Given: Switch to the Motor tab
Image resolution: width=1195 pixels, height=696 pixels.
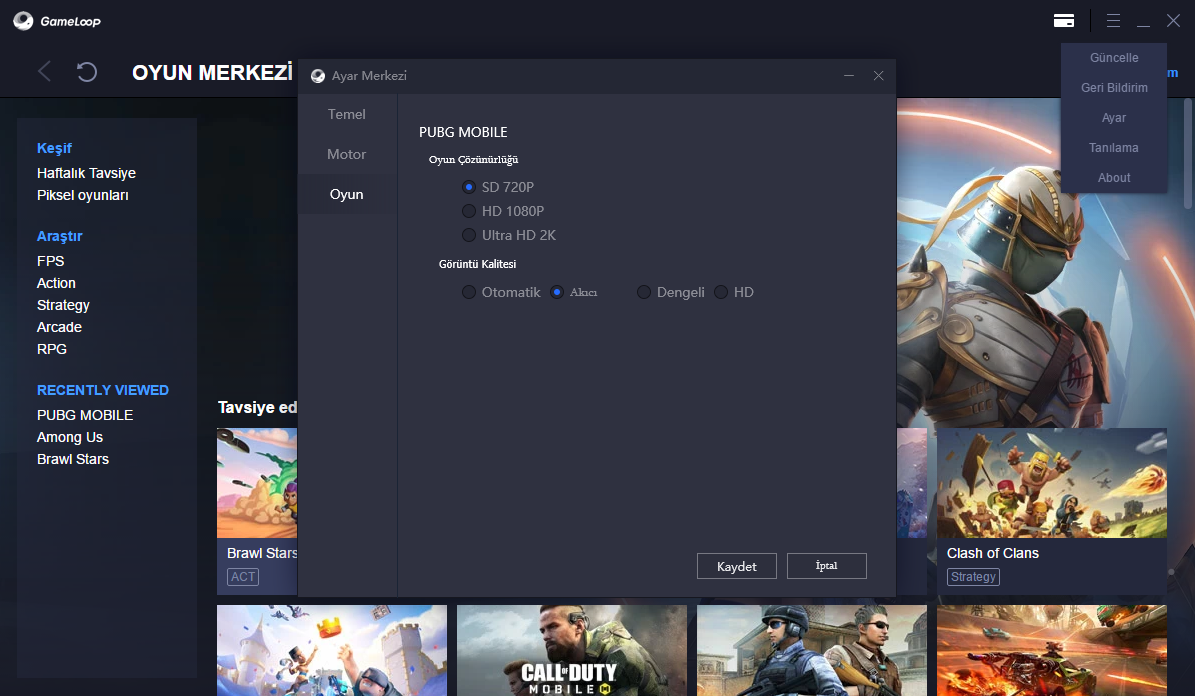Looking at the screenshot, I should pos(347,154).
